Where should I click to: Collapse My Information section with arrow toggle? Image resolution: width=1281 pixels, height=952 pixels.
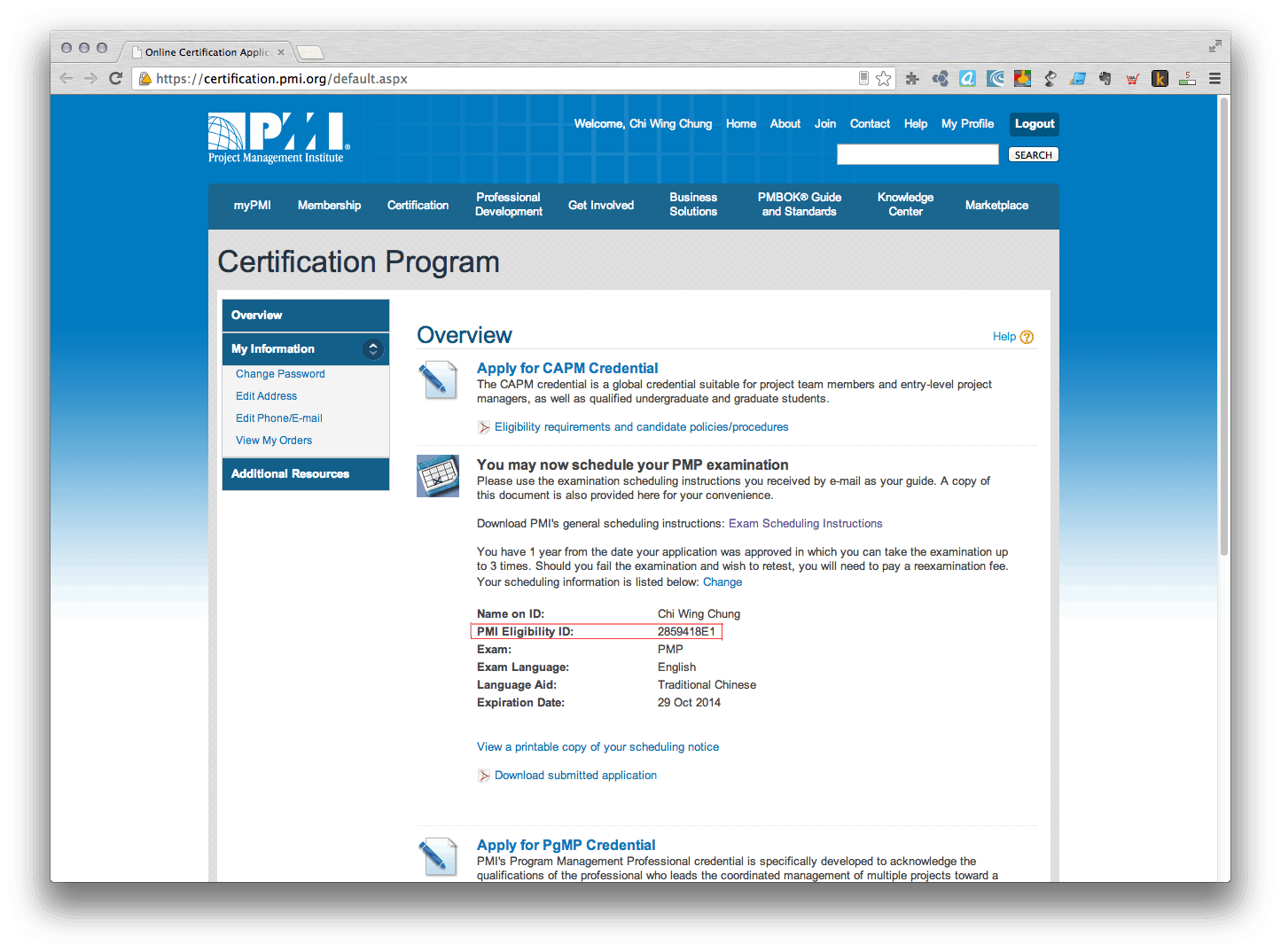pos(373,349)
